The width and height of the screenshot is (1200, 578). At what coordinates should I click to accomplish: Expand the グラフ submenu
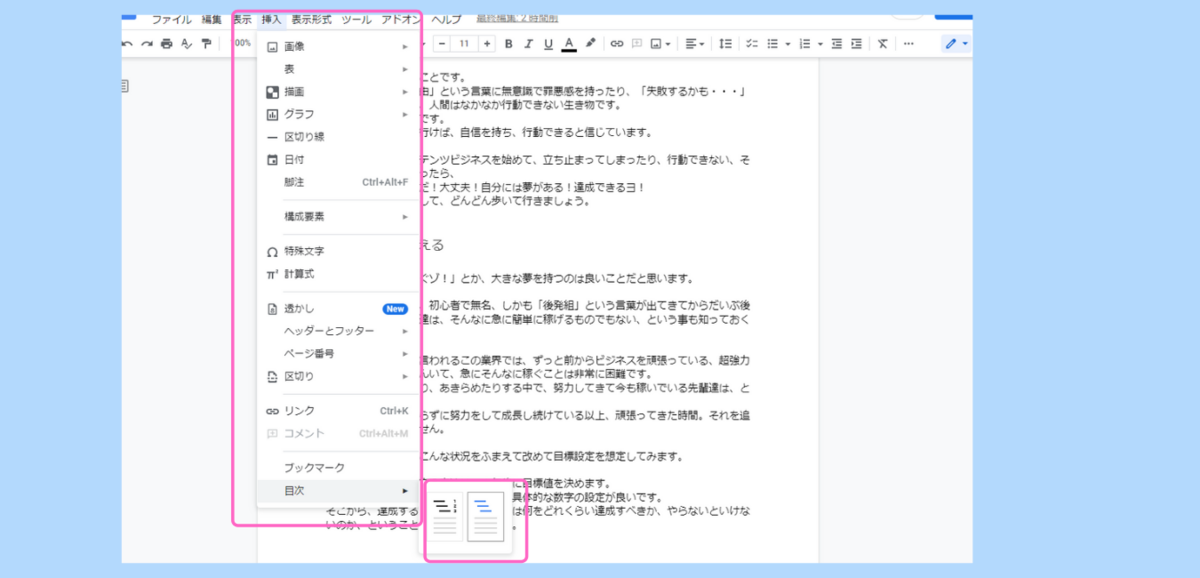click(338, 114)
